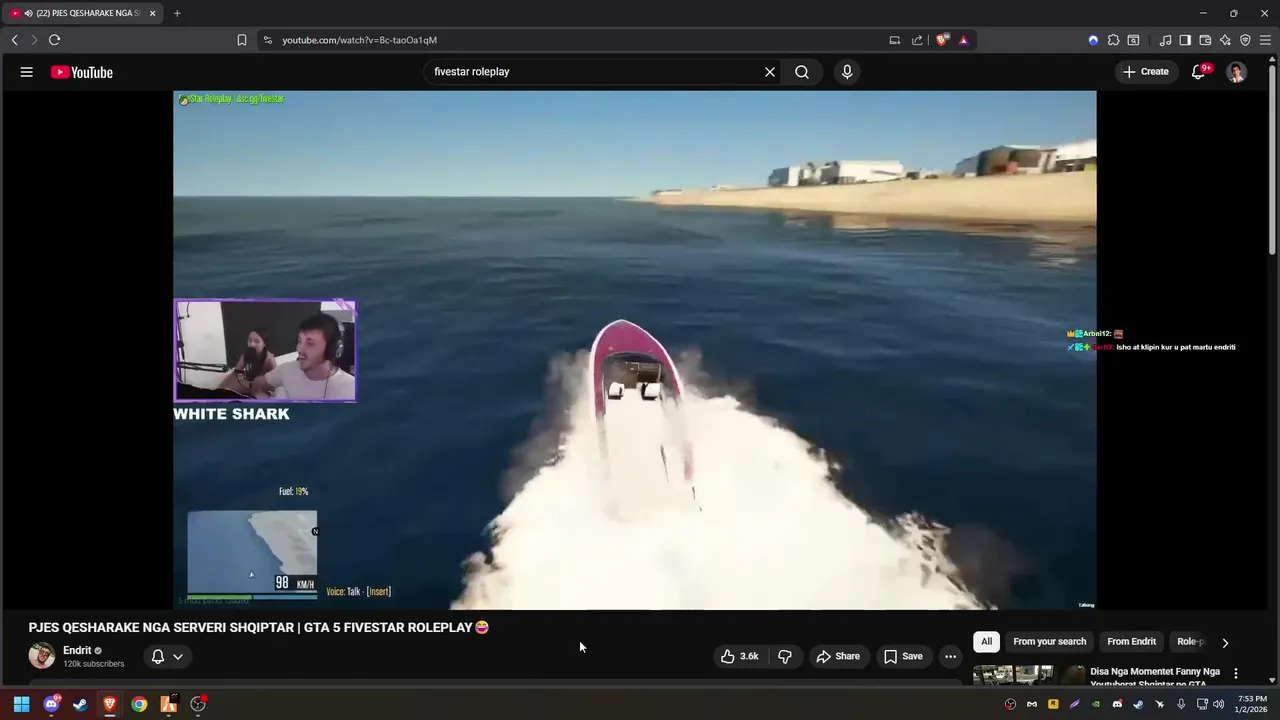
Task: Open Brave Rewards triangle icon
Action: tap(964, 40)
